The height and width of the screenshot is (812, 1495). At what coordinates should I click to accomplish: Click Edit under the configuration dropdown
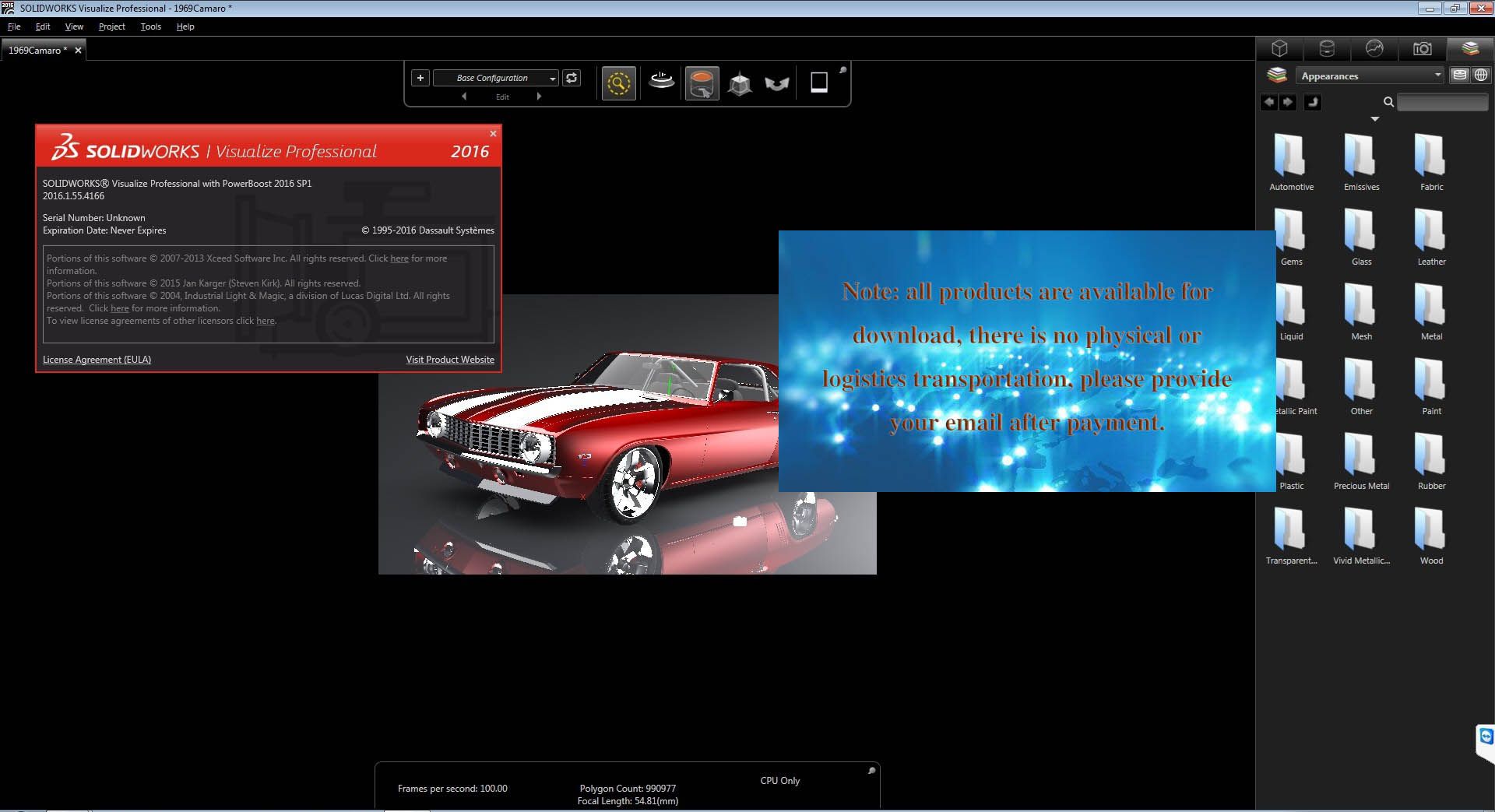[x=502, y=97]
